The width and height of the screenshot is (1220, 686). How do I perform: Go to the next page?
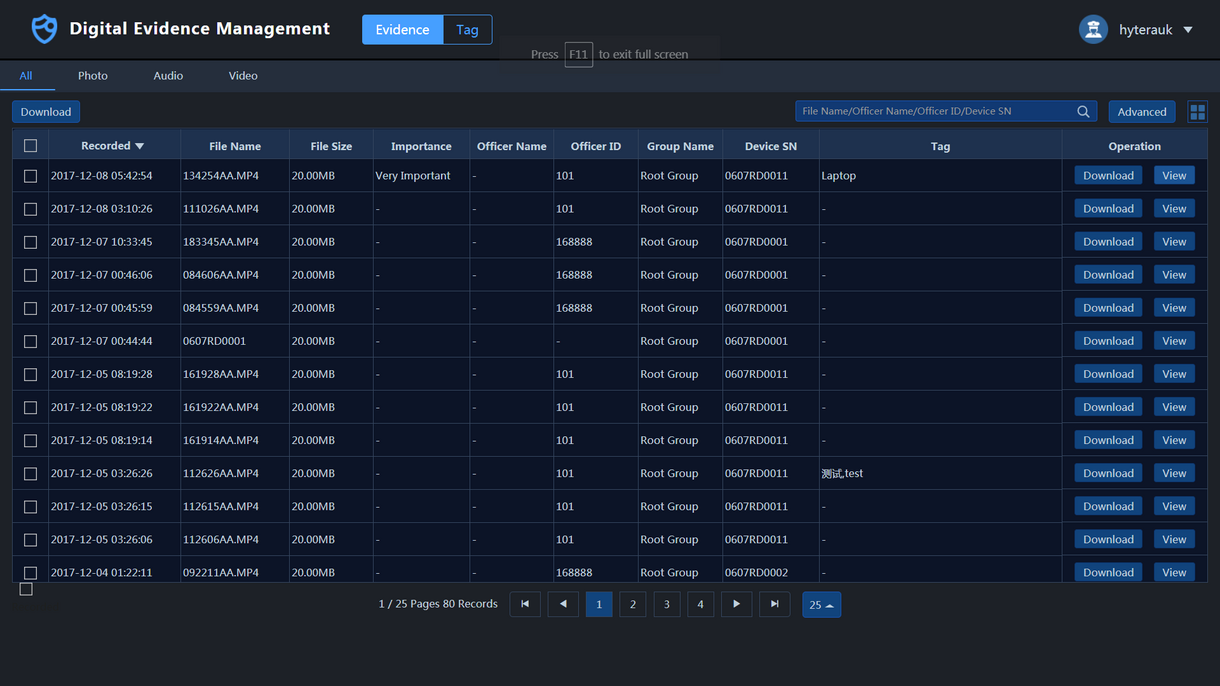tap(736, 604)
